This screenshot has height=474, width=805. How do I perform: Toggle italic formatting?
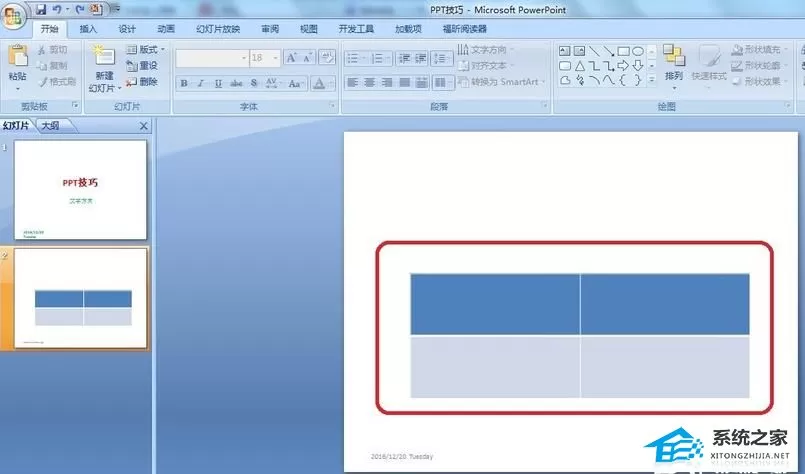pos(201,83)
